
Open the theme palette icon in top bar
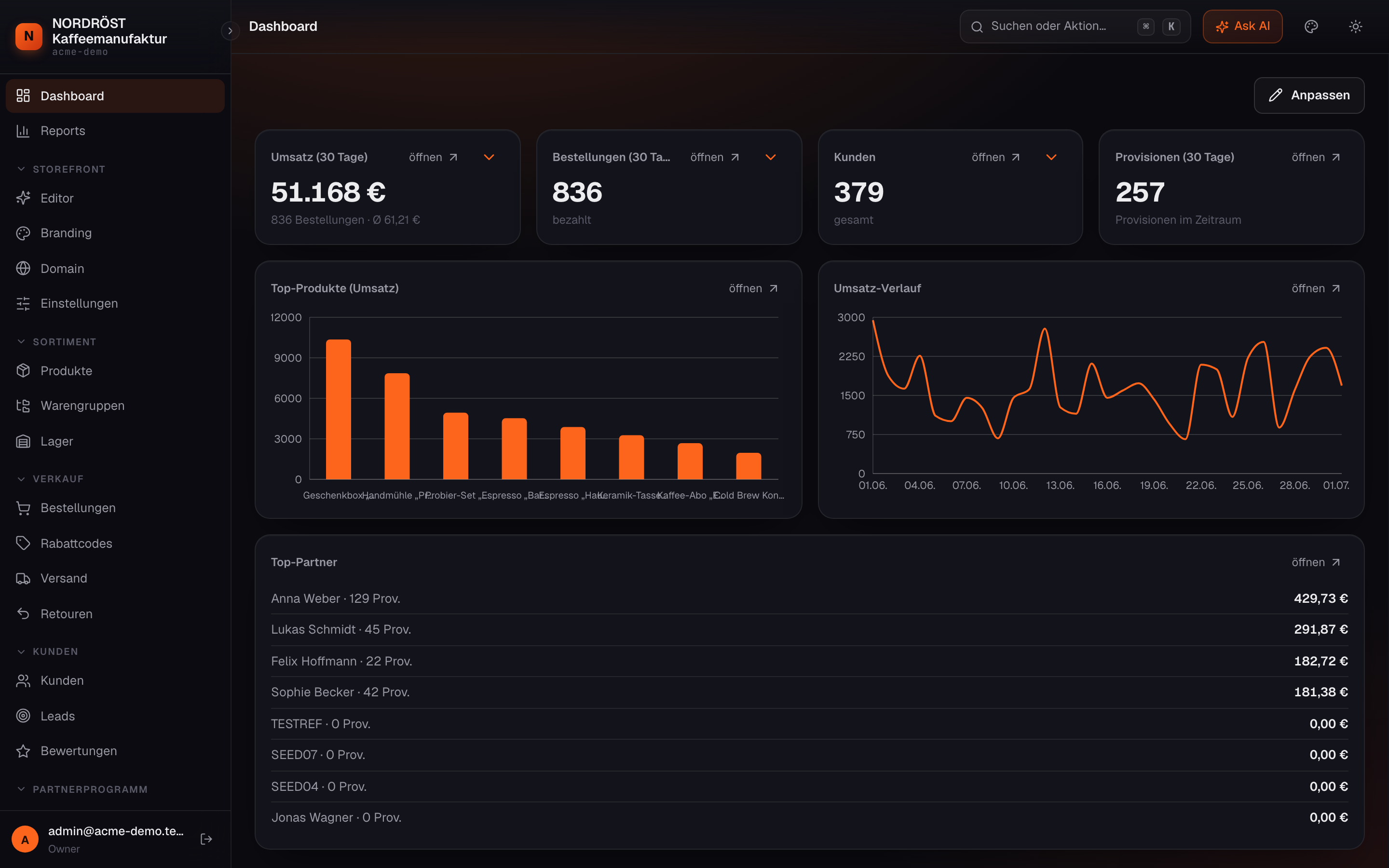coord(1311,27)
